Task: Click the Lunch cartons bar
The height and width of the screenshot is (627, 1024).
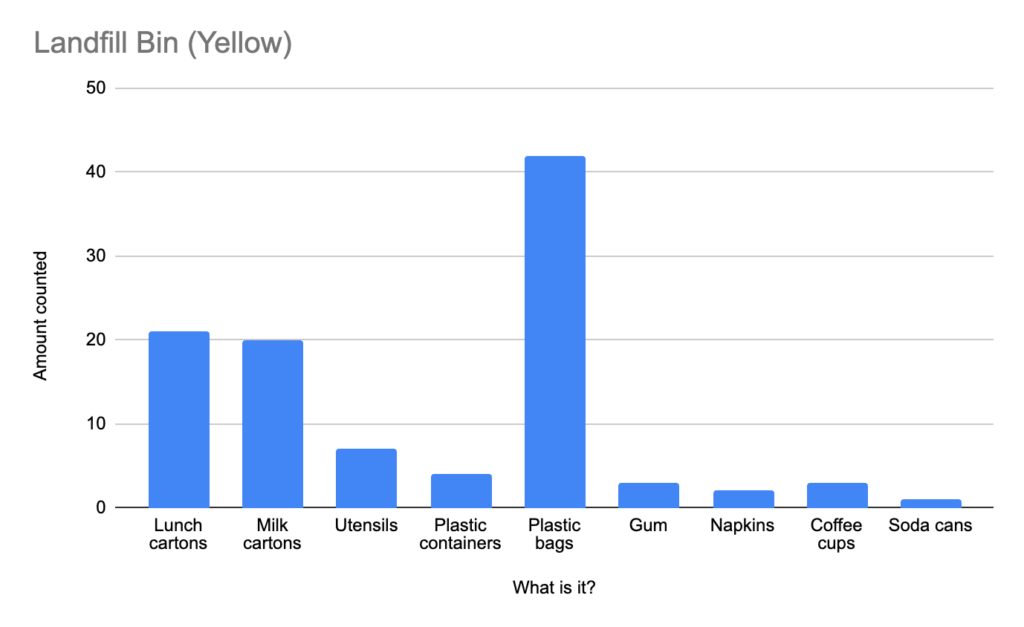Action: tap(179, 419)
